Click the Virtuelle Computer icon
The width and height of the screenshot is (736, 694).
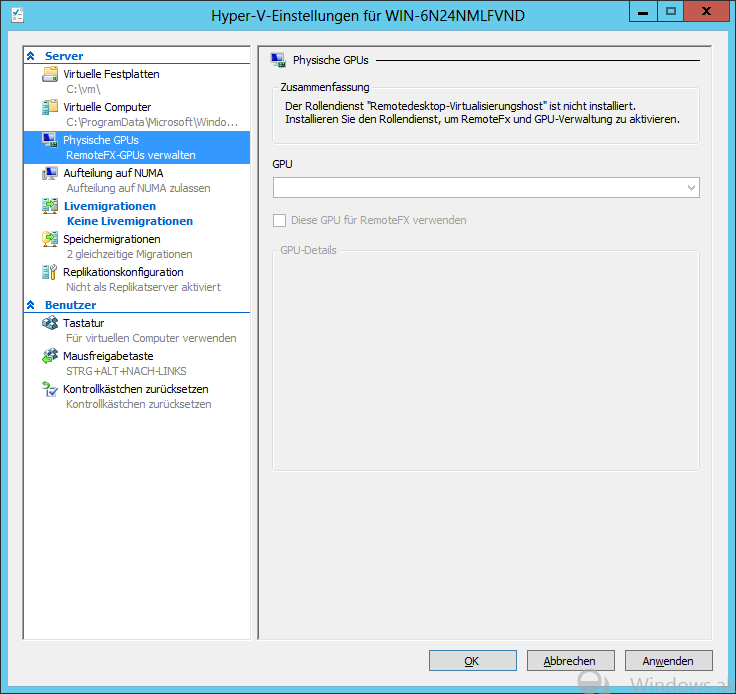tap(50, 108)
